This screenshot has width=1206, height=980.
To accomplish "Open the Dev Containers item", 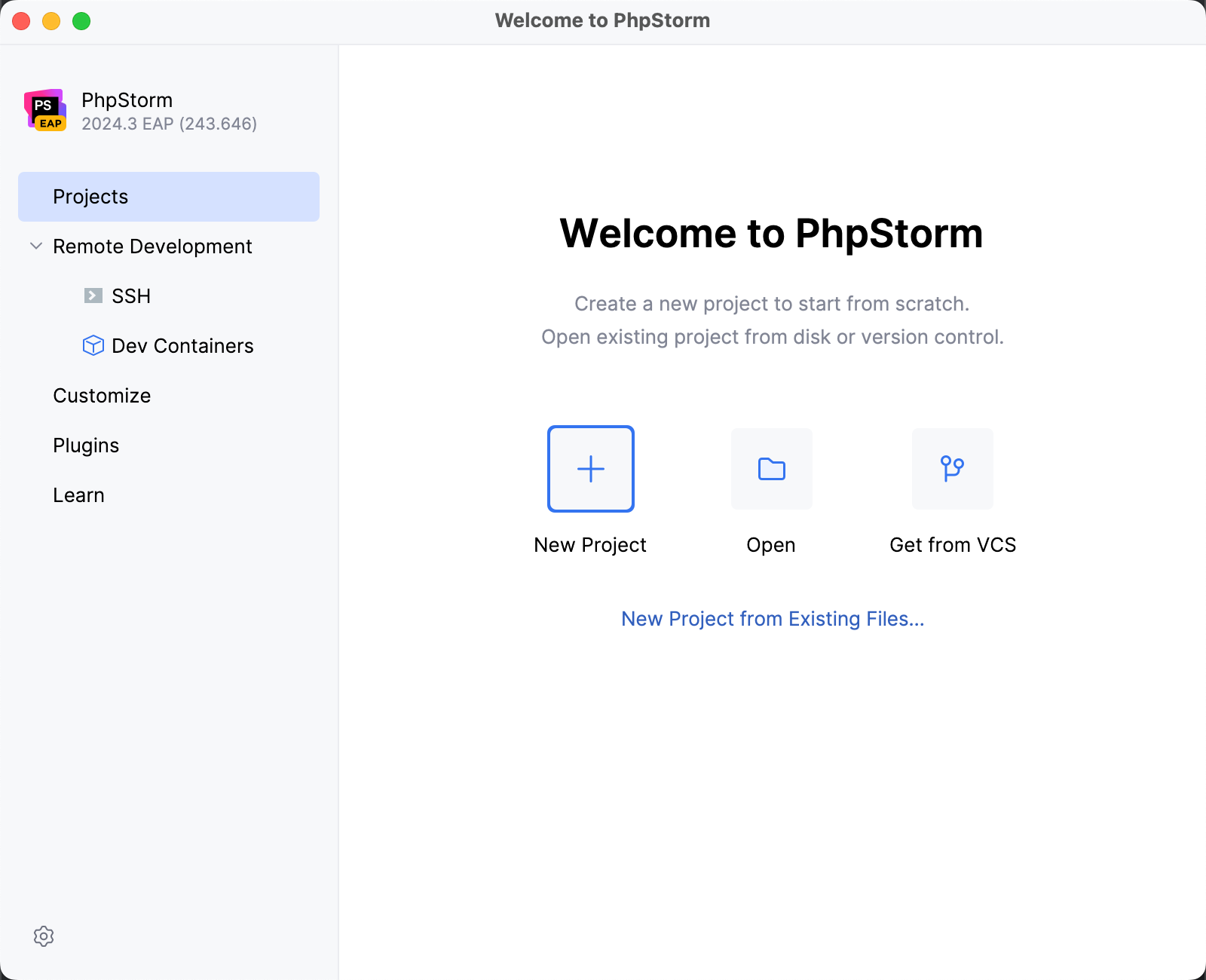I will point(182,346).
